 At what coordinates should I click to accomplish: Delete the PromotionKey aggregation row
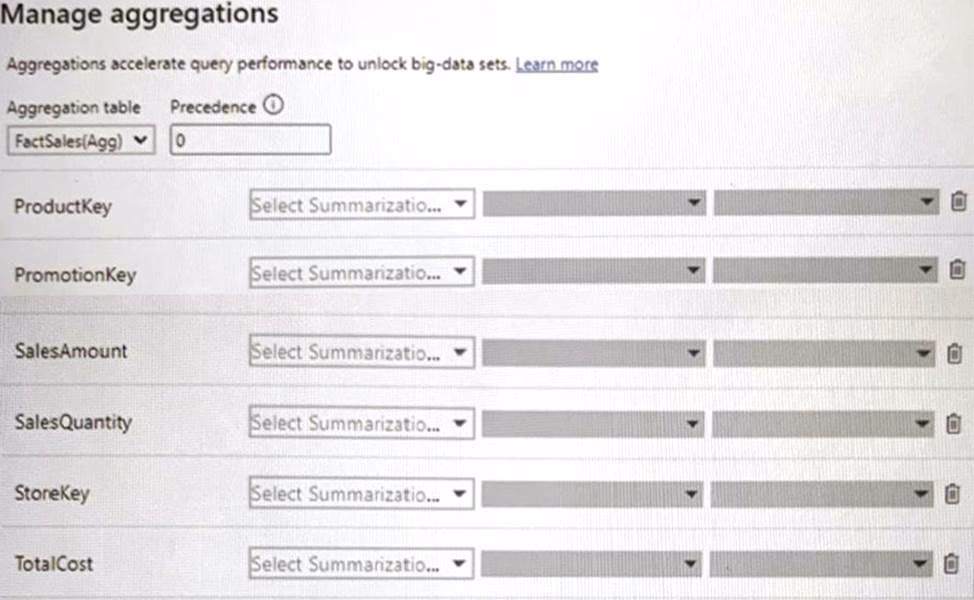tap(957, 269)
